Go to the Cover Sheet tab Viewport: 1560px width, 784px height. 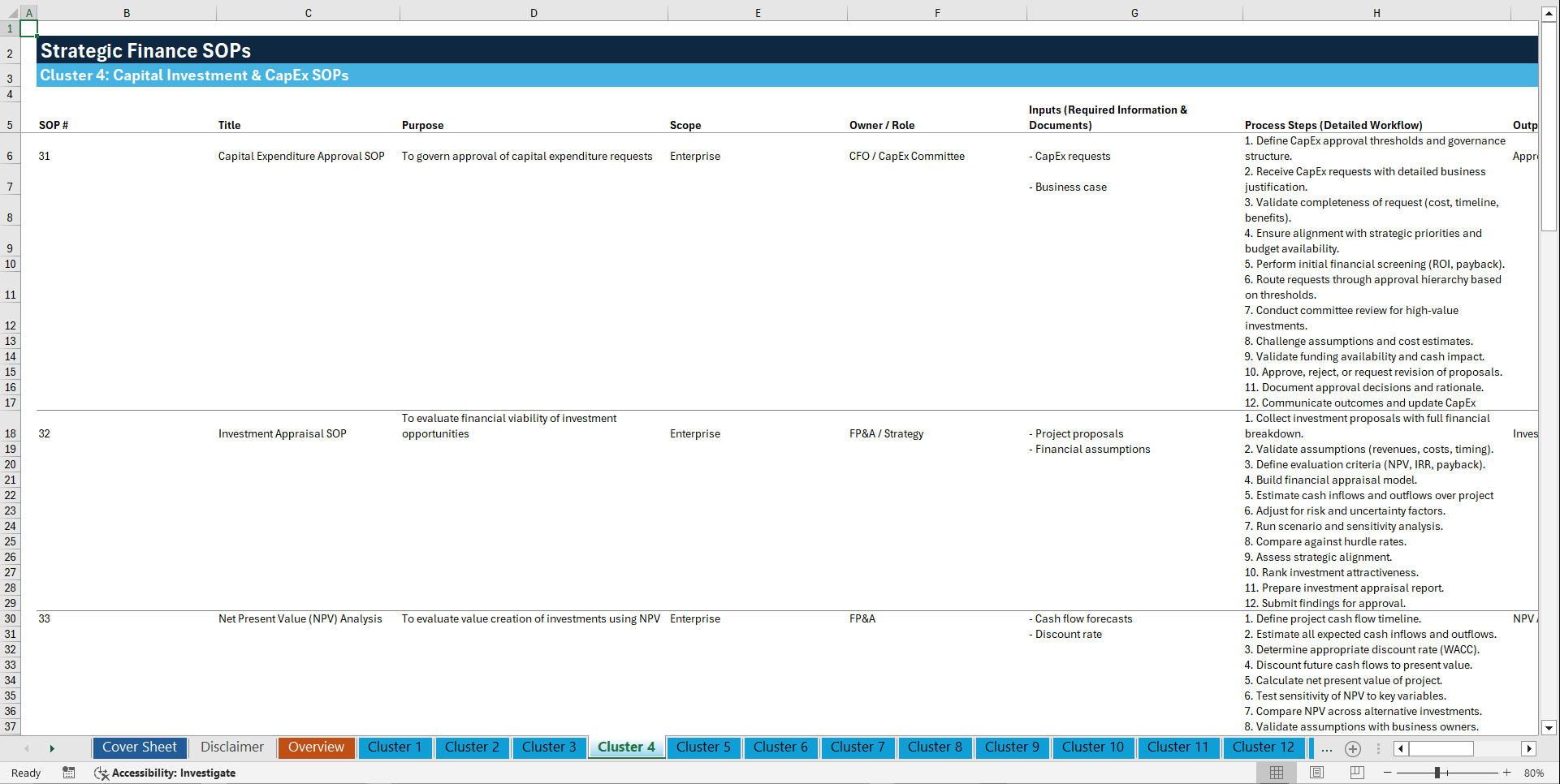(x=139, y=747)
